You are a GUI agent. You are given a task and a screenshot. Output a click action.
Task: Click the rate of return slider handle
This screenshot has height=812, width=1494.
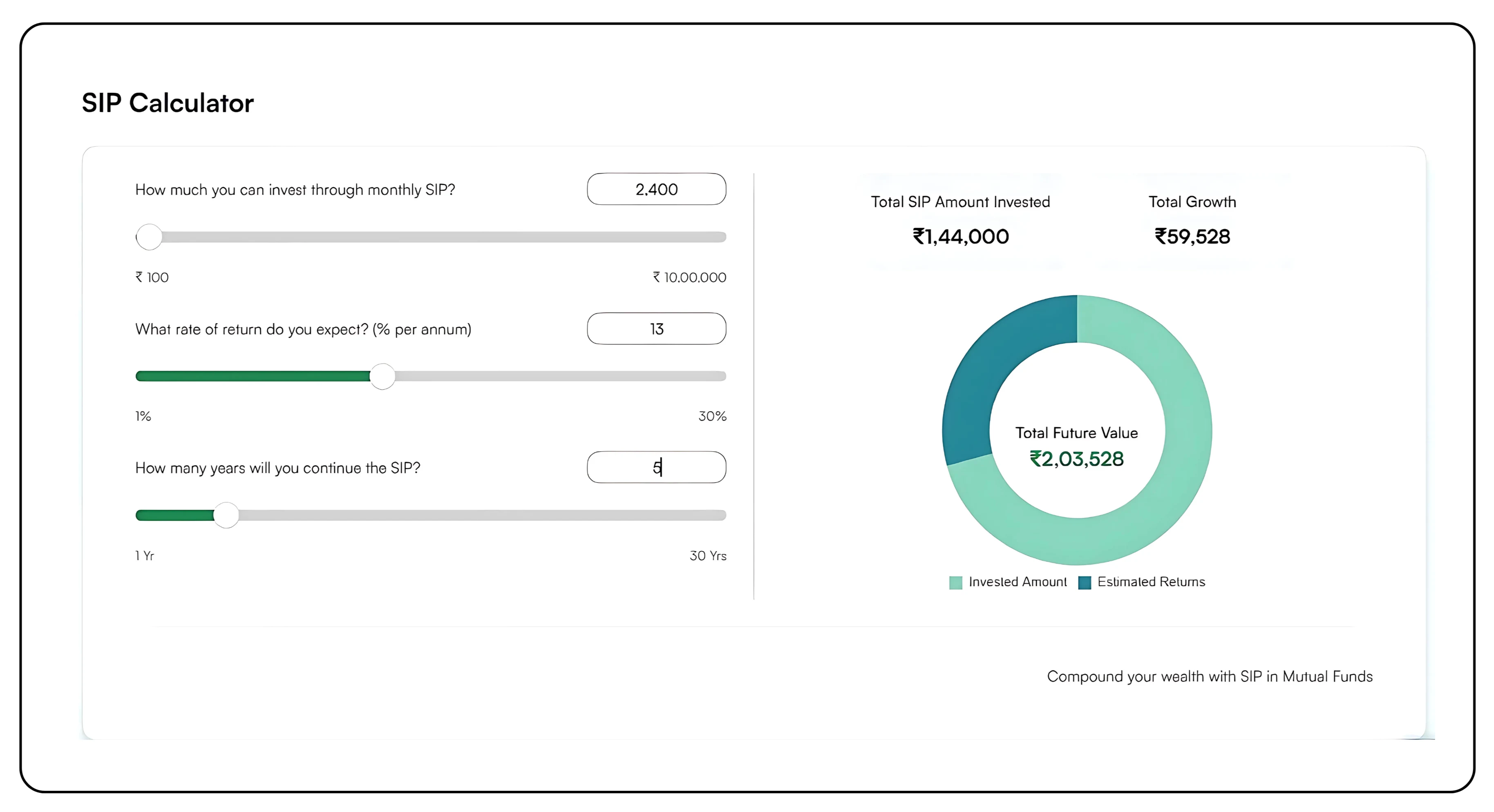[382, 376]
